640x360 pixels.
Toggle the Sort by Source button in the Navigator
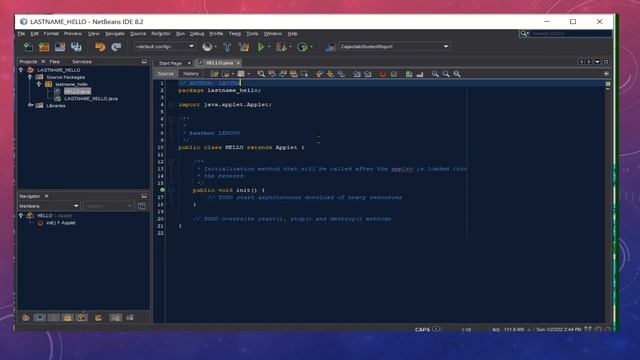click(130, 318)
